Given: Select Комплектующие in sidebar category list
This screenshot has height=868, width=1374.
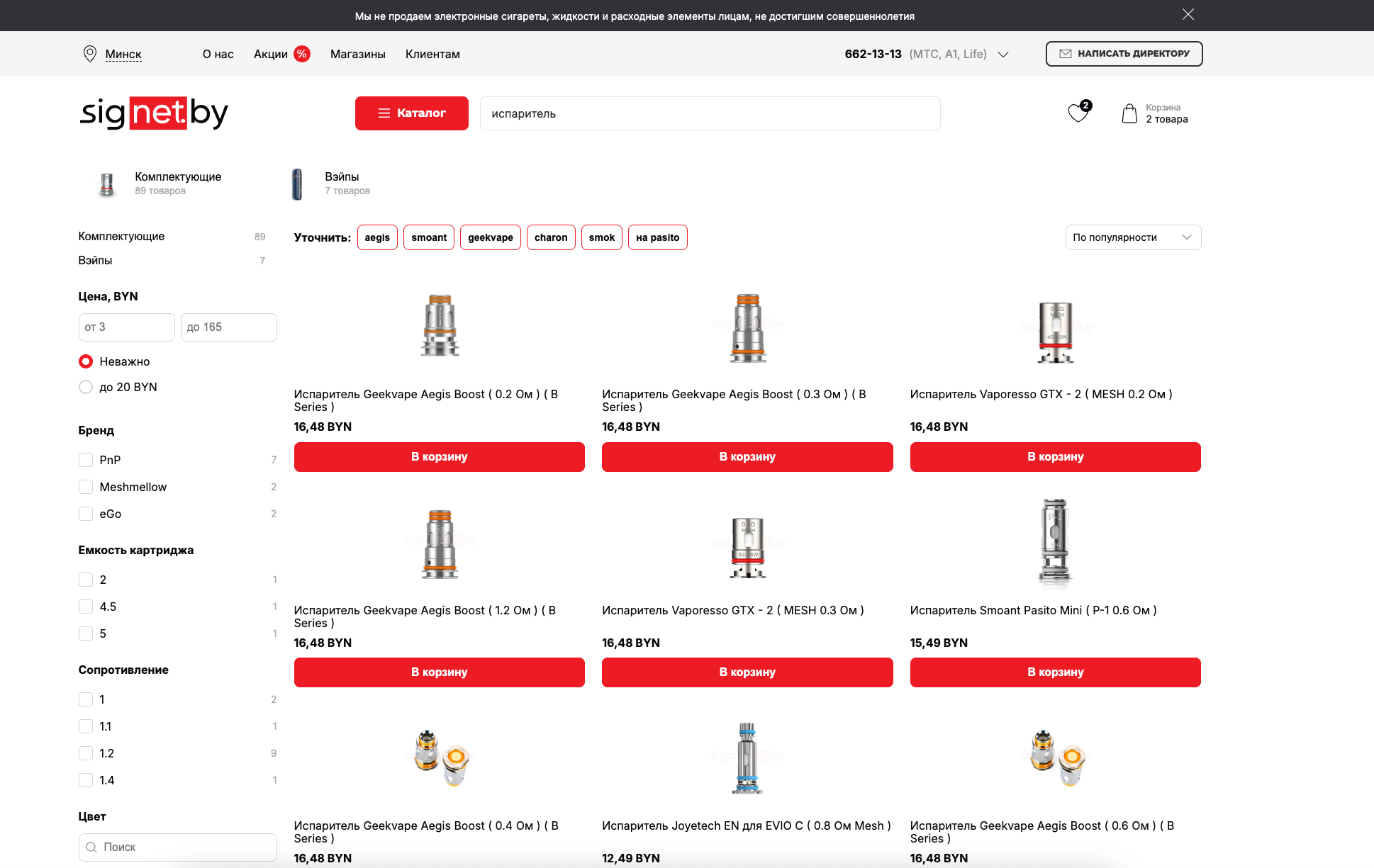Looking at the screenshot, I should 121,236.
